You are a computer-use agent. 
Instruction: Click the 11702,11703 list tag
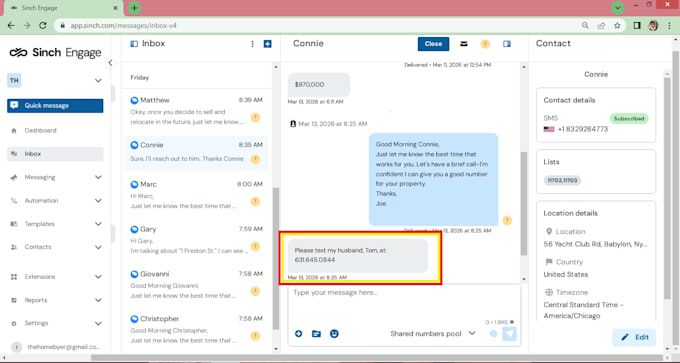coord(562,180)
